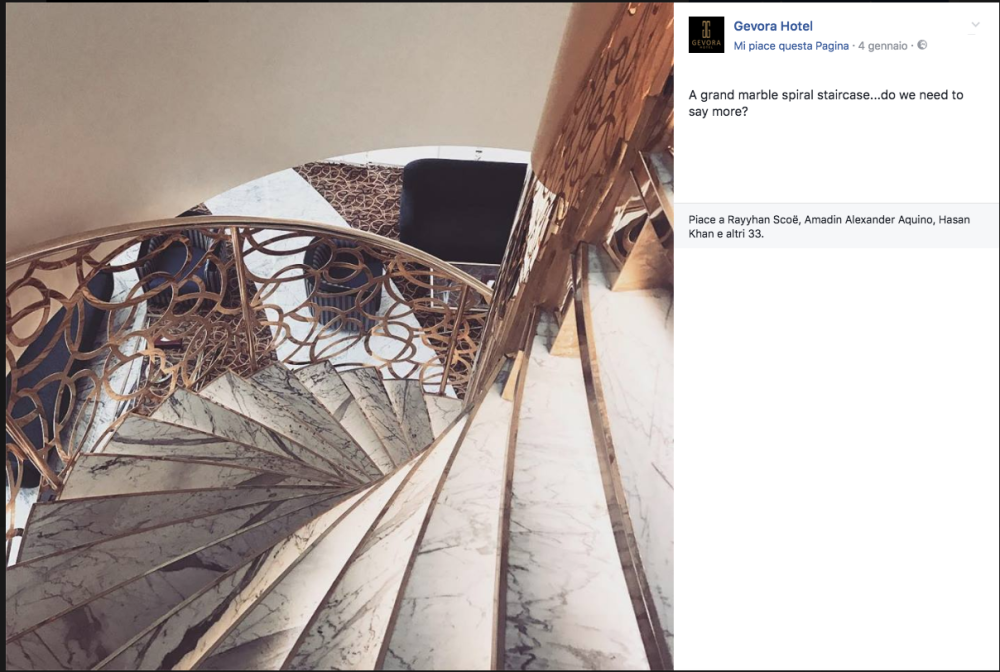1000x672 pixels.
Task: Click Hasan Khan in the likes list
Action: click(x=829, y=226)
